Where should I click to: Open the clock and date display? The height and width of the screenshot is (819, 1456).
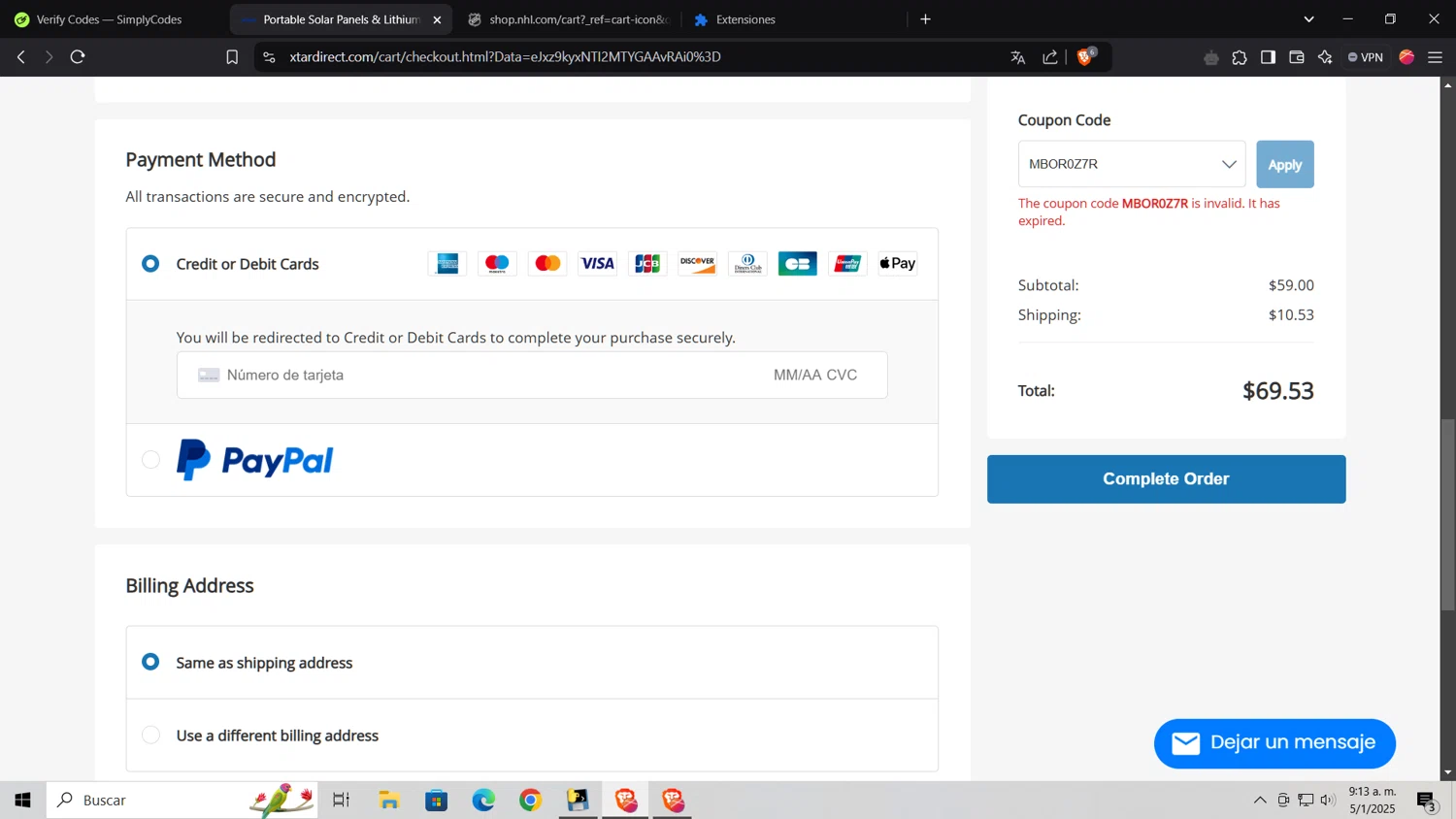[x=1372, y=800]
